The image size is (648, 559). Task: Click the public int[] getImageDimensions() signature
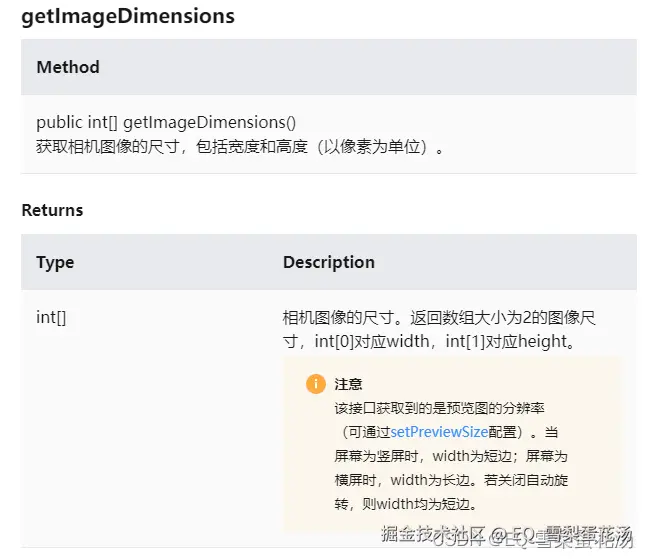(166, 122)
